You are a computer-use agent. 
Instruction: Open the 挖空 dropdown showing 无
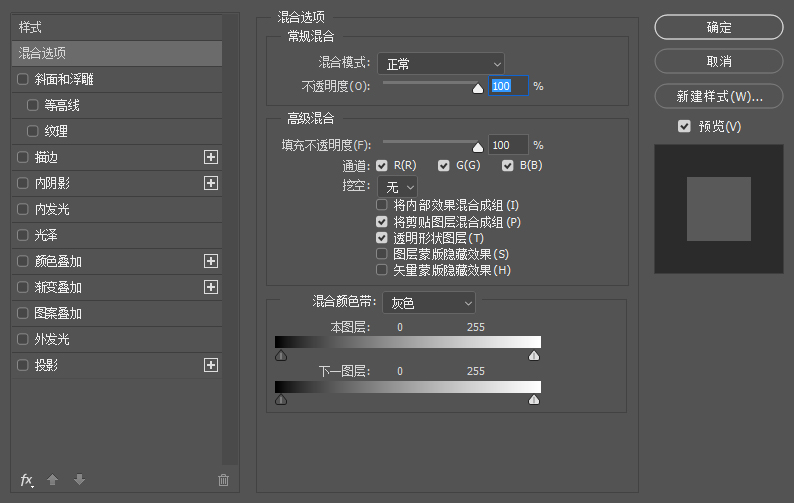(x=398, y=187)
